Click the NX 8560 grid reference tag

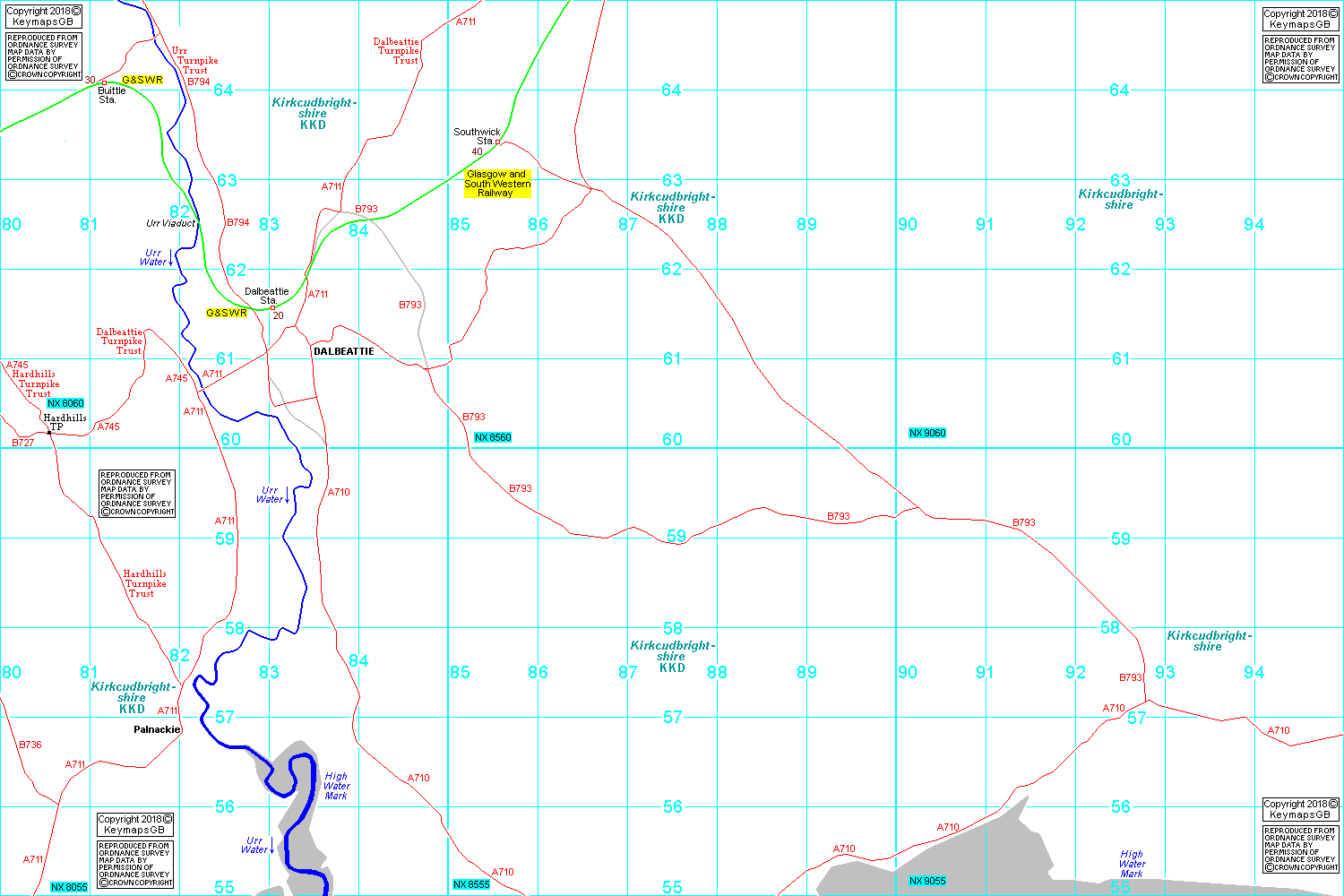(493, 437)
